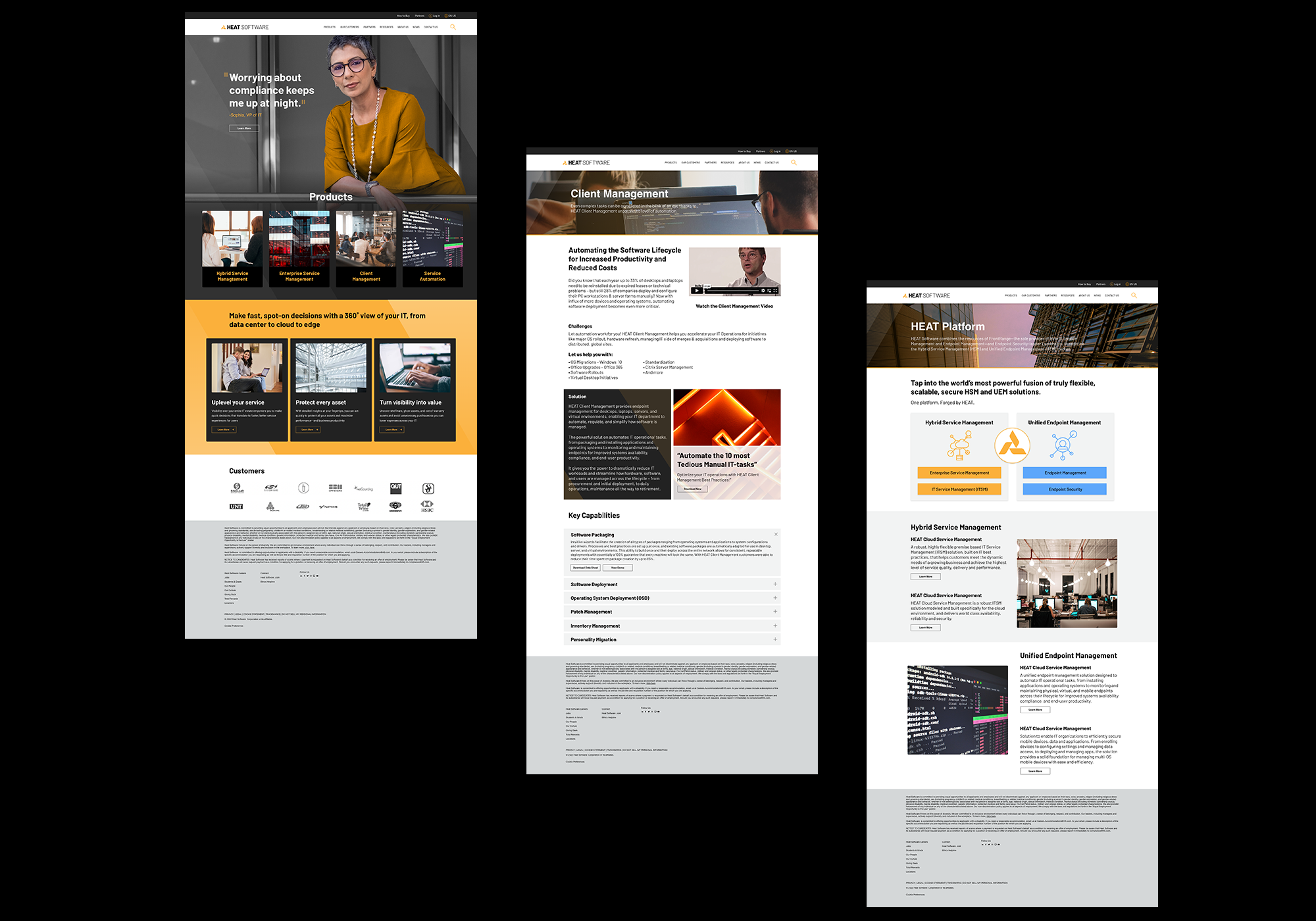Screen dimensions: 1316x921
Task: Follow the Watch the Client Management Video link
Action: 734,306
